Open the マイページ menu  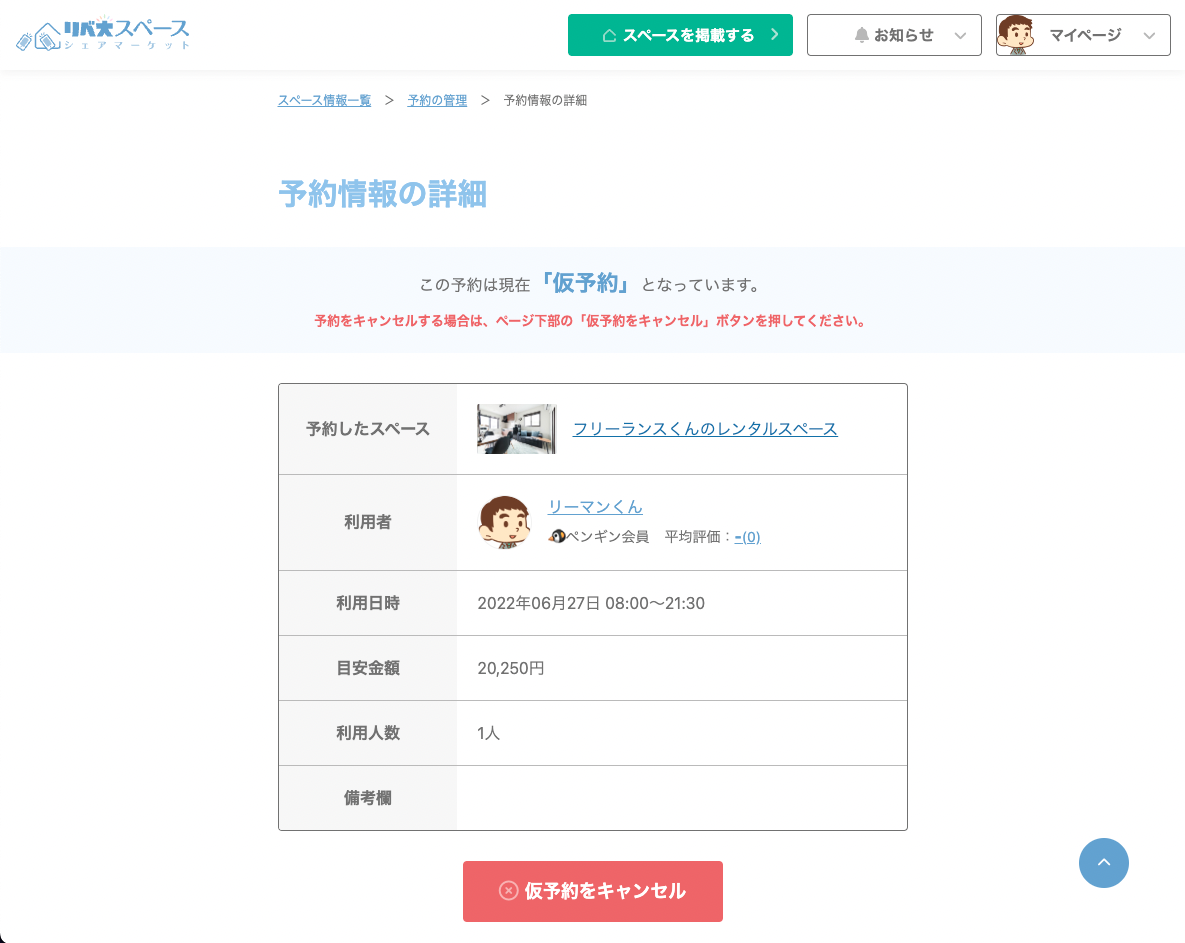coord(1084,35)
